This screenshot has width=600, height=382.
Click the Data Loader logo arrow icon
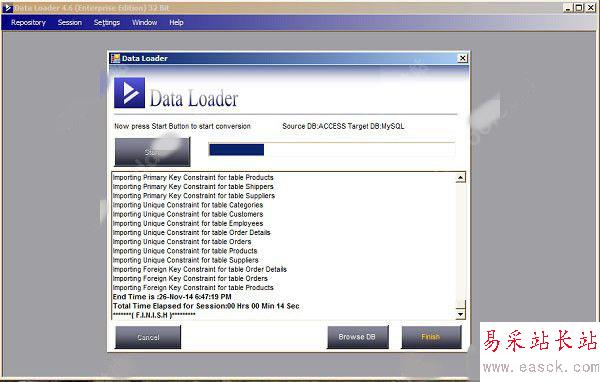(x=129, y=93)
